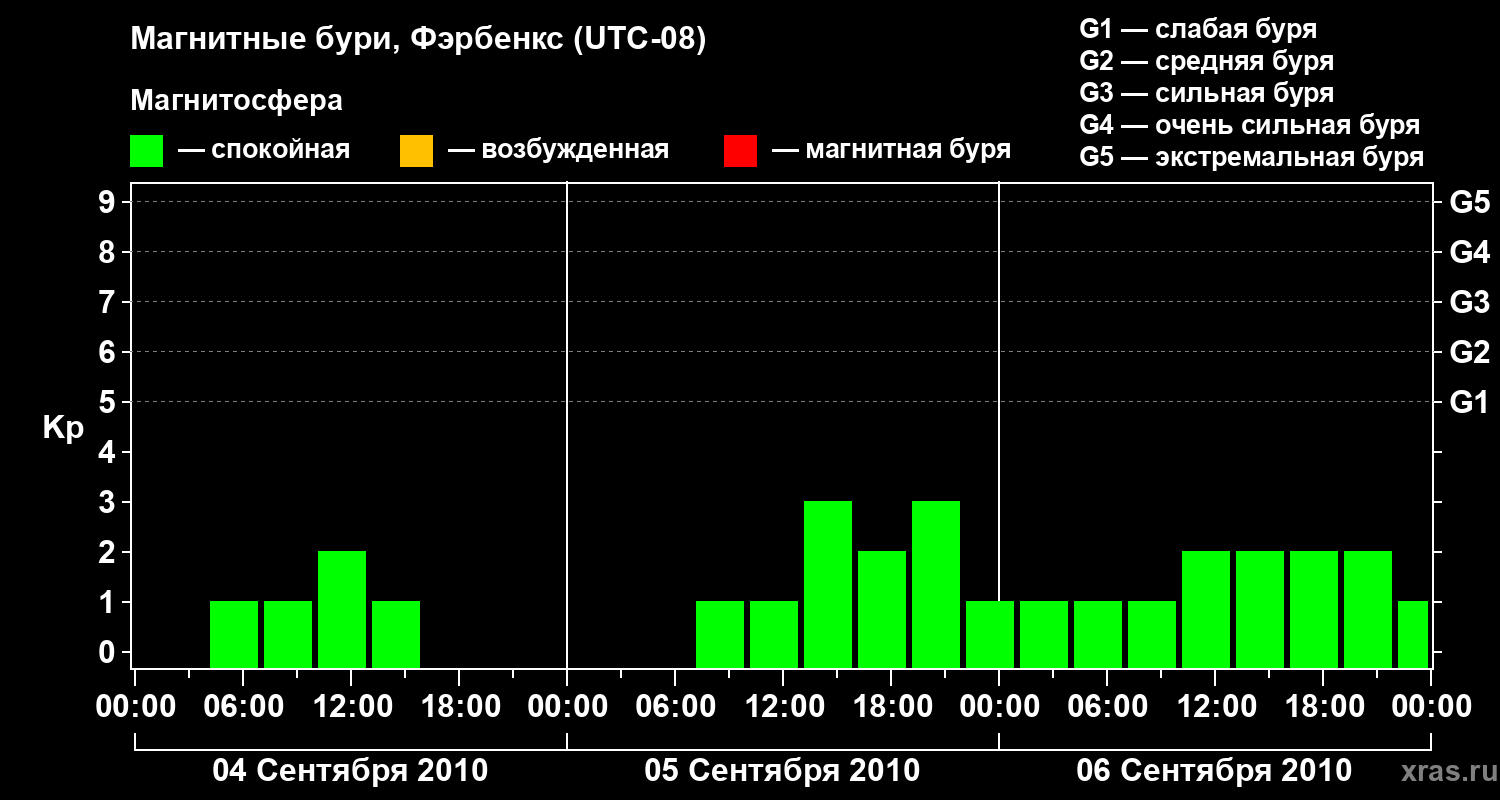Click the right-axis 'G1' storm level label
The image size is (1500, 800).
point(1470,403)
